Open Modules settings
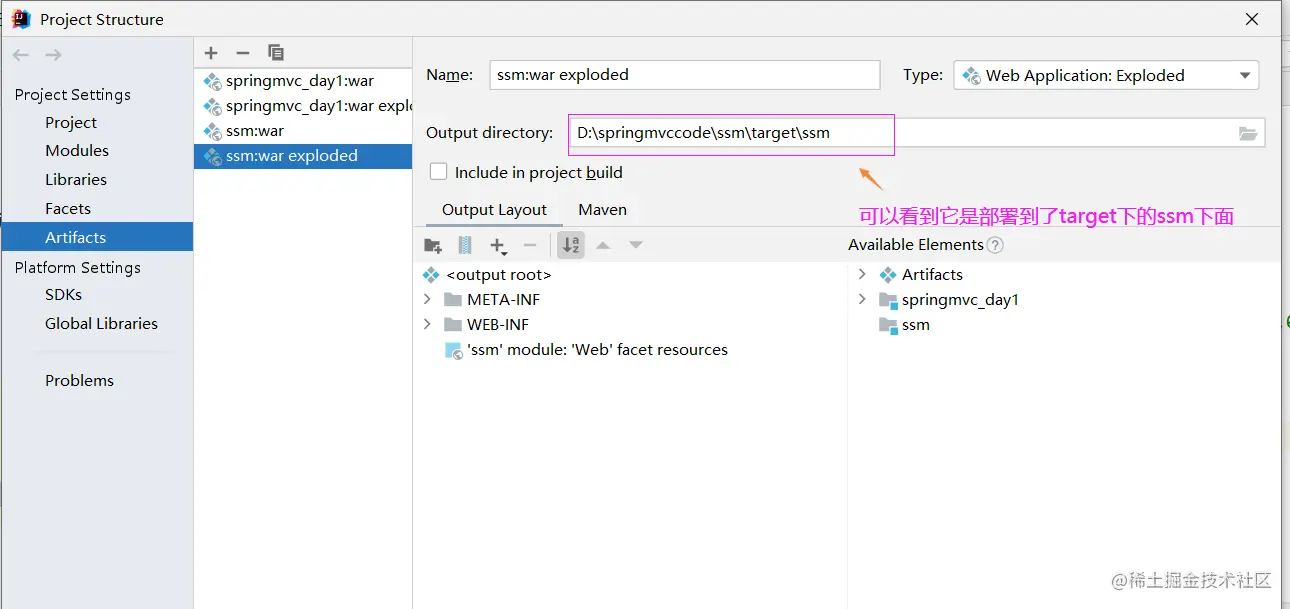This screenshot has height=609, width=1290. pyautogui.click(x=77, y=150)
